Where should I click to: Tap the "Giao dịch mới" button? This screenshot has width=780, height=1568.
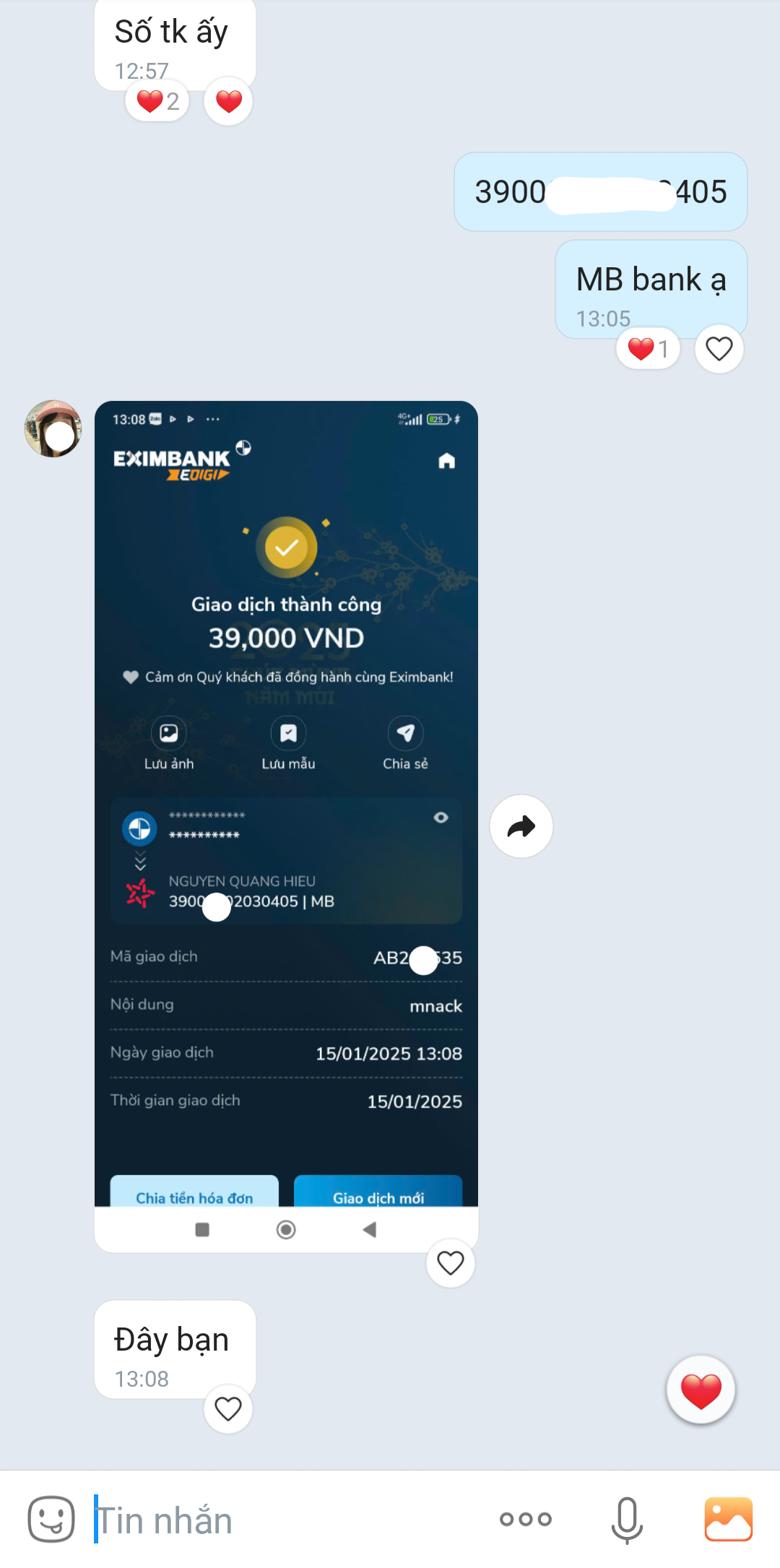coord(378,1192)
